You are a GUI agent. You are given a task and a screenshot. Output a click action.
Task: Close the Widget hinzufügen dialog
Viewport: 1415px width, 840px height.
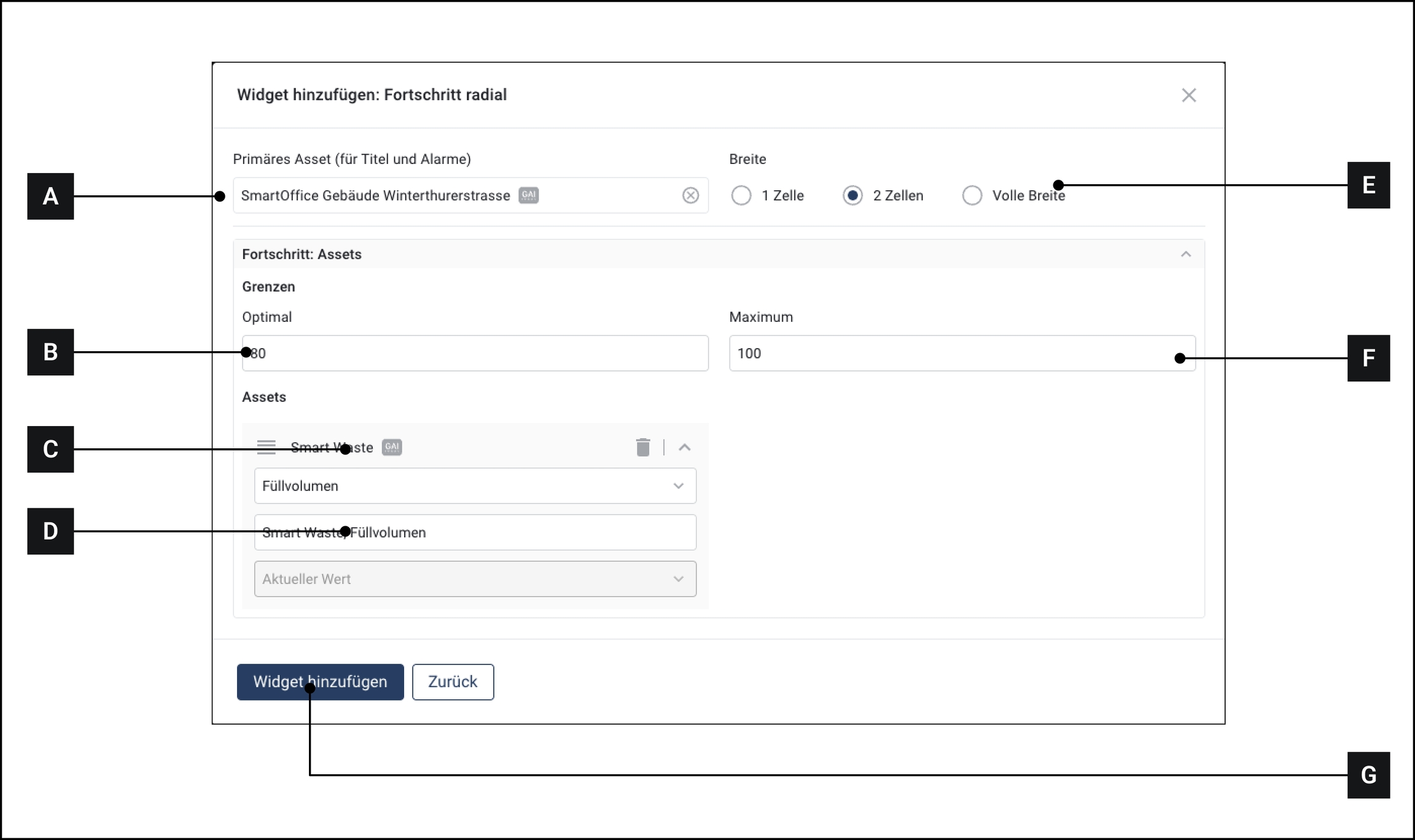point(1188,95)
